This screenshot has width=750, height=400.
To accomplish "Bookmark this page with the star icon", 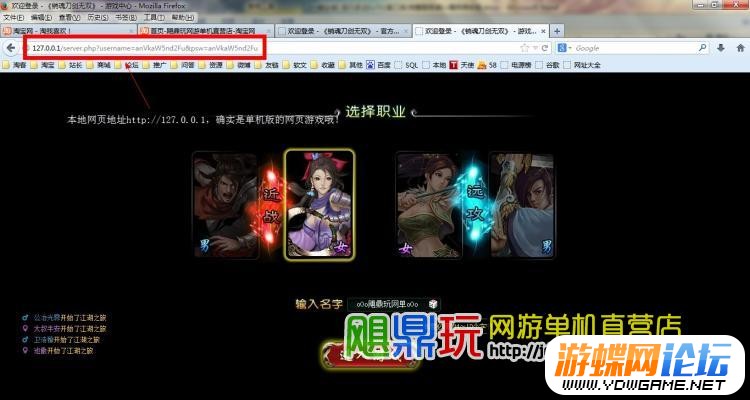I will click(524, 48).
